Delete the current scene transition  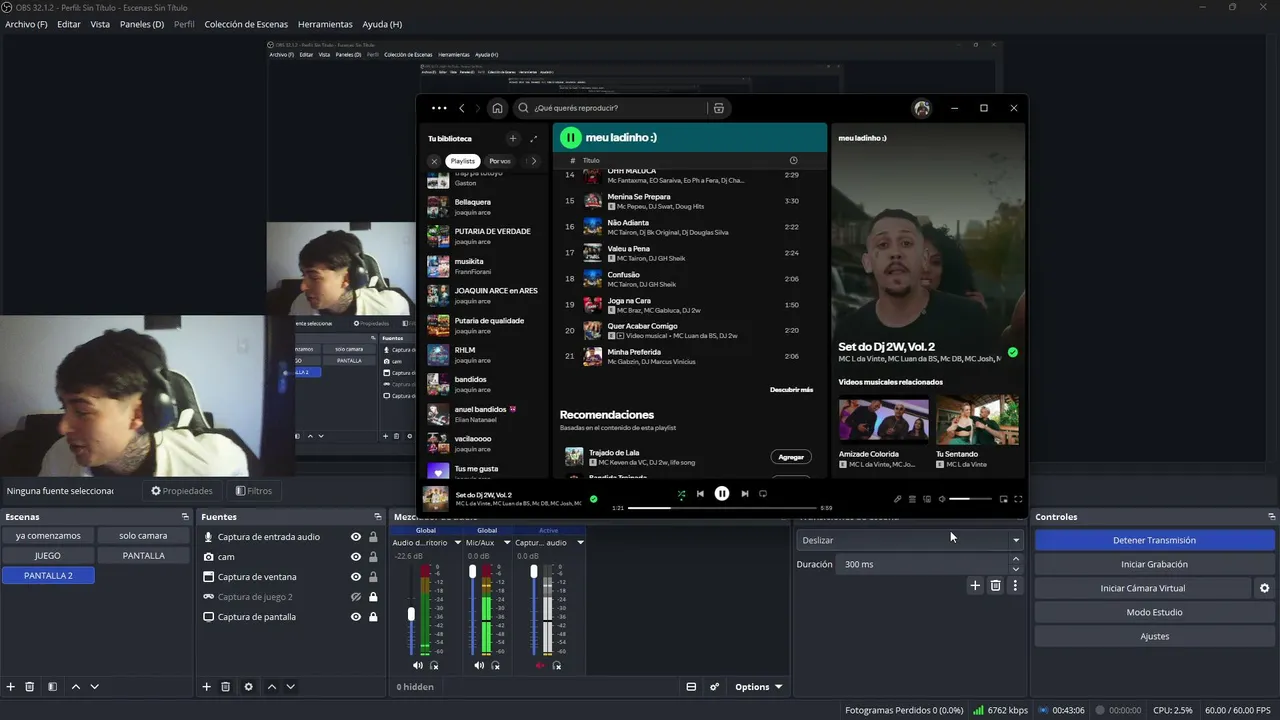pyautogui.click(x=995, y=586)
